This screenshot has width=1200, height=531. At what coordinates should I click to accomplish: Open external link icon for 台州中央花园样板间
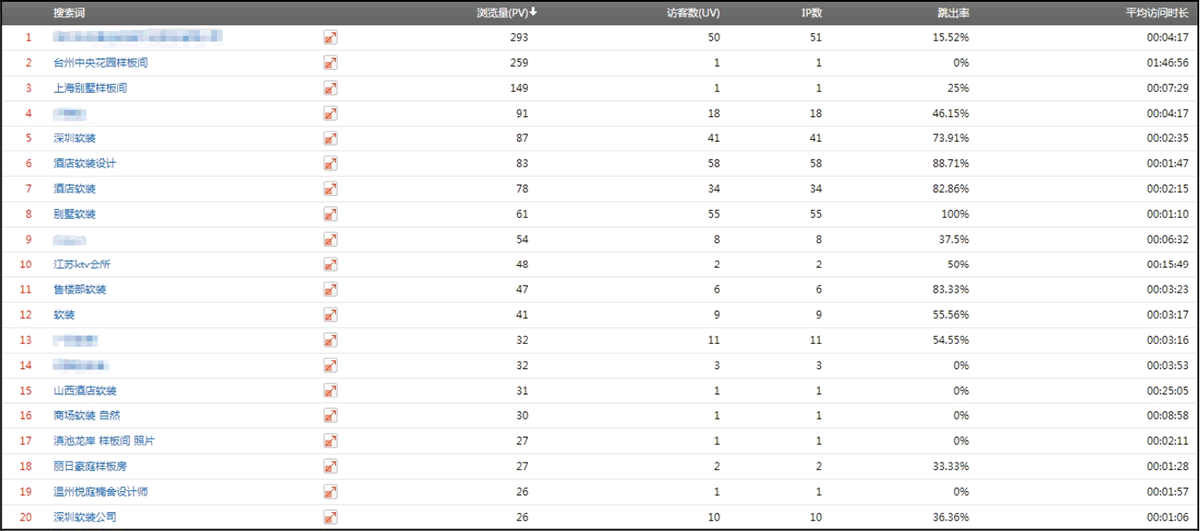point(330,63)
